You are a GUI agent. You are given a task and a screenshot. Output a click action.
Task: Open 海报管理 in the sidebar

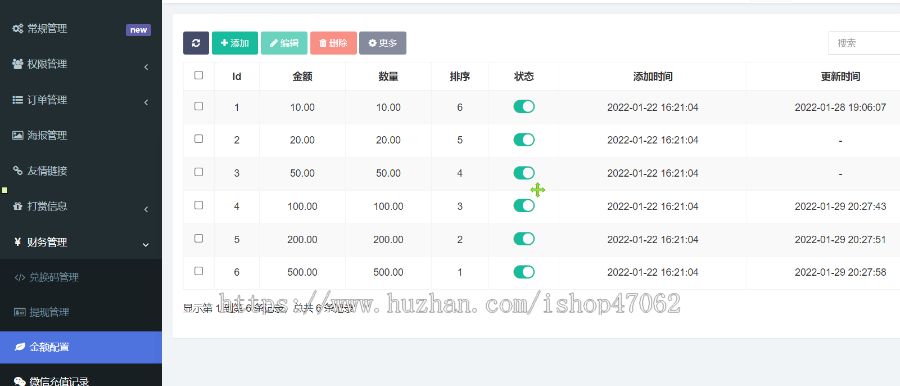coord(81,136)
